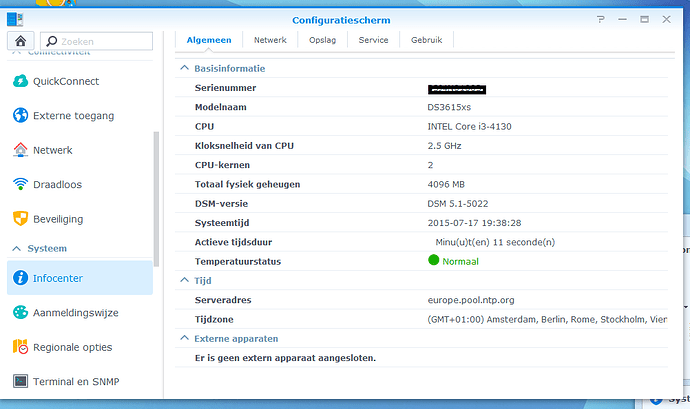Click the GMT+01:00 timezone value
690x409 pixels.
pyautogui.click(x=547, y=319)
